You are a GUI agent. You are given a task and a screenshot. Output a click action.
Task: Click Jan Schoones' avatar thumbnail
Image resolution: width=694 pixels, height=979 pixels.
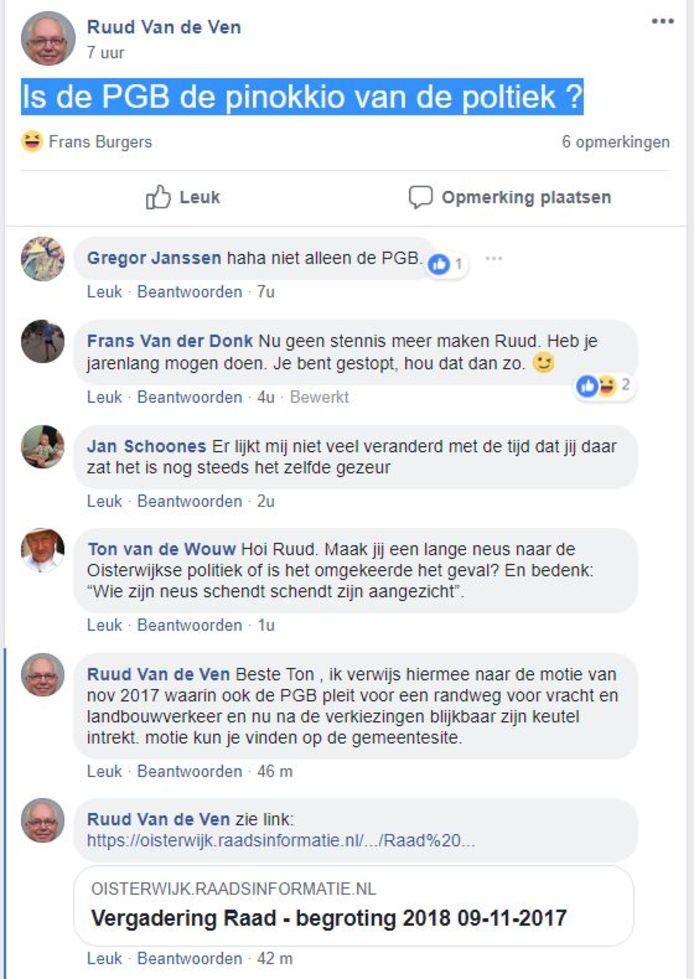pos(41,444)
